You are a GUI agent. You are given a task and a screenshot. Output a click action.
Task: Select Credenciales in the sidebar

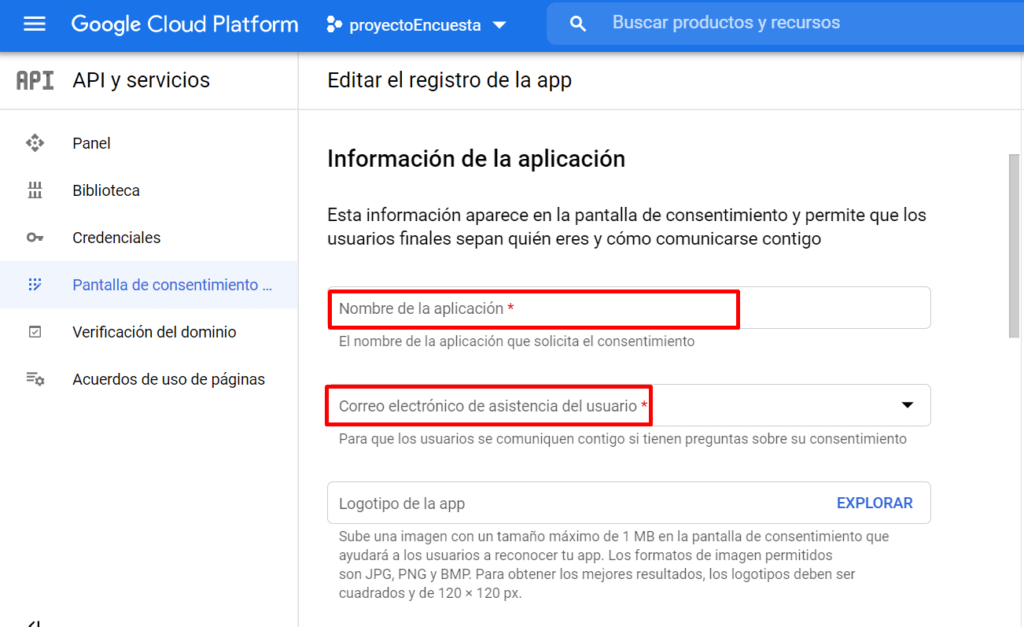(x=149, y=238)
